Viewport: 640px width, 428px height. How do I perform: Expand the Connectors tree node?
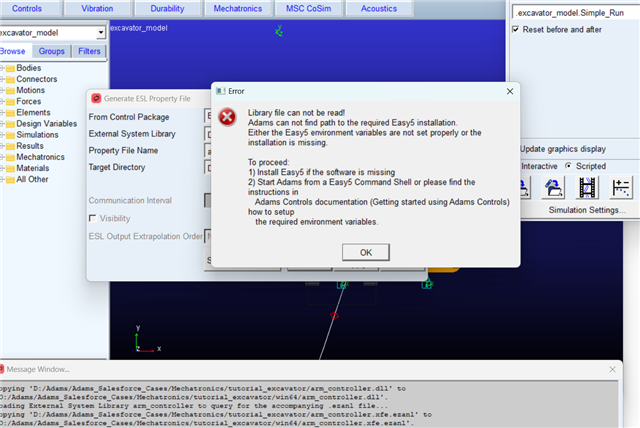[x=2, y=79]
